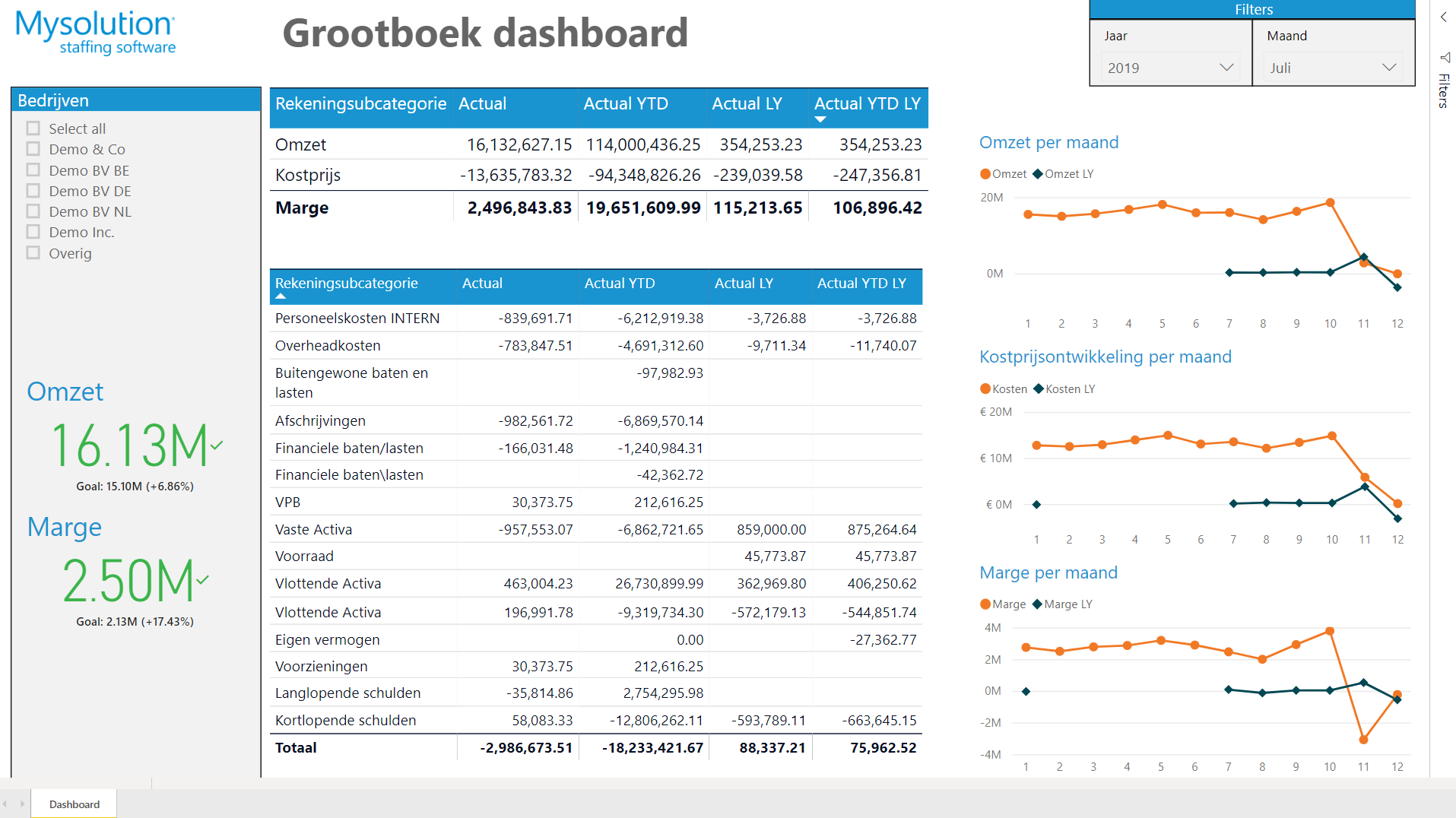Image resolution: width=1456 pixels, height=818 pixels.
Task: Expand the collapsed Filters pane chevron
Action: tap(1443, 17)
